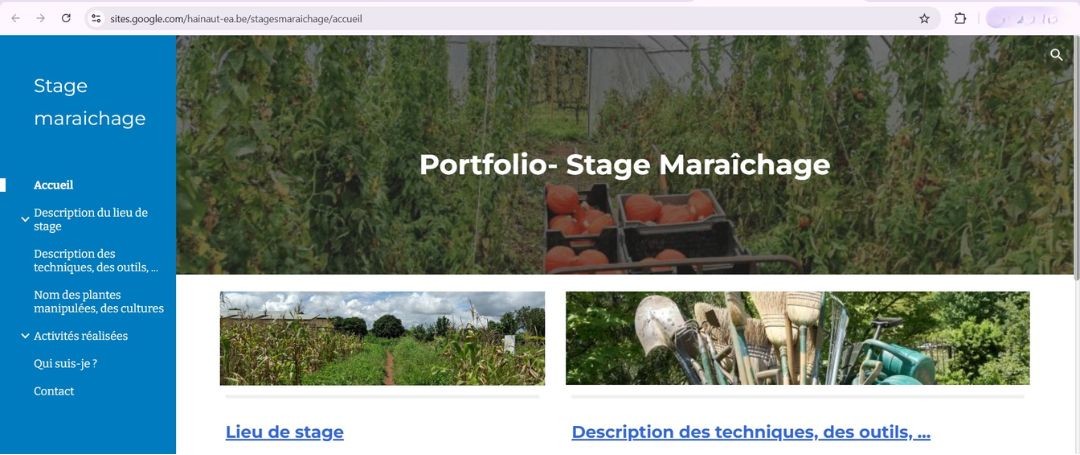Open the Contact page in sidebar
The image size is (1080, 455).
click(x=54, y=391)
